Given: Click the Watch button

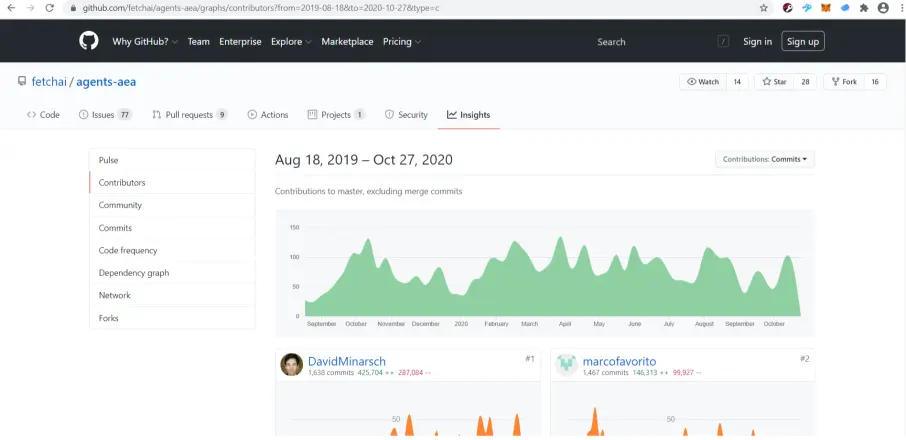Looking at the screenshot, I should (x=703, y=82).
